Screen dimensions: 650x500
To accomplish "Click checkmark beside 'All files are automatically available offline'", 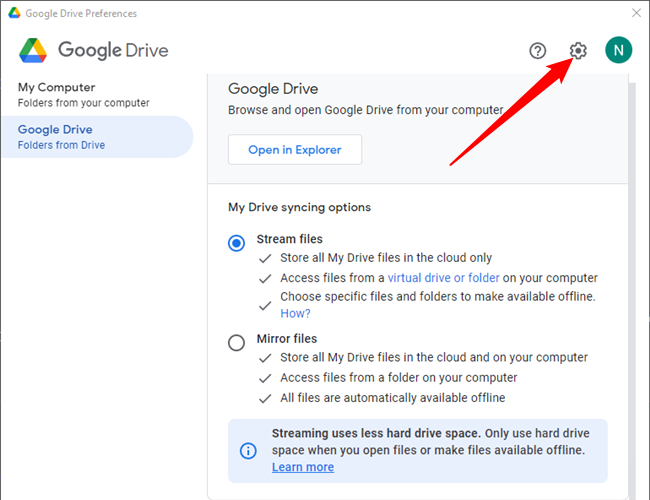I will (x=265, y=398).
